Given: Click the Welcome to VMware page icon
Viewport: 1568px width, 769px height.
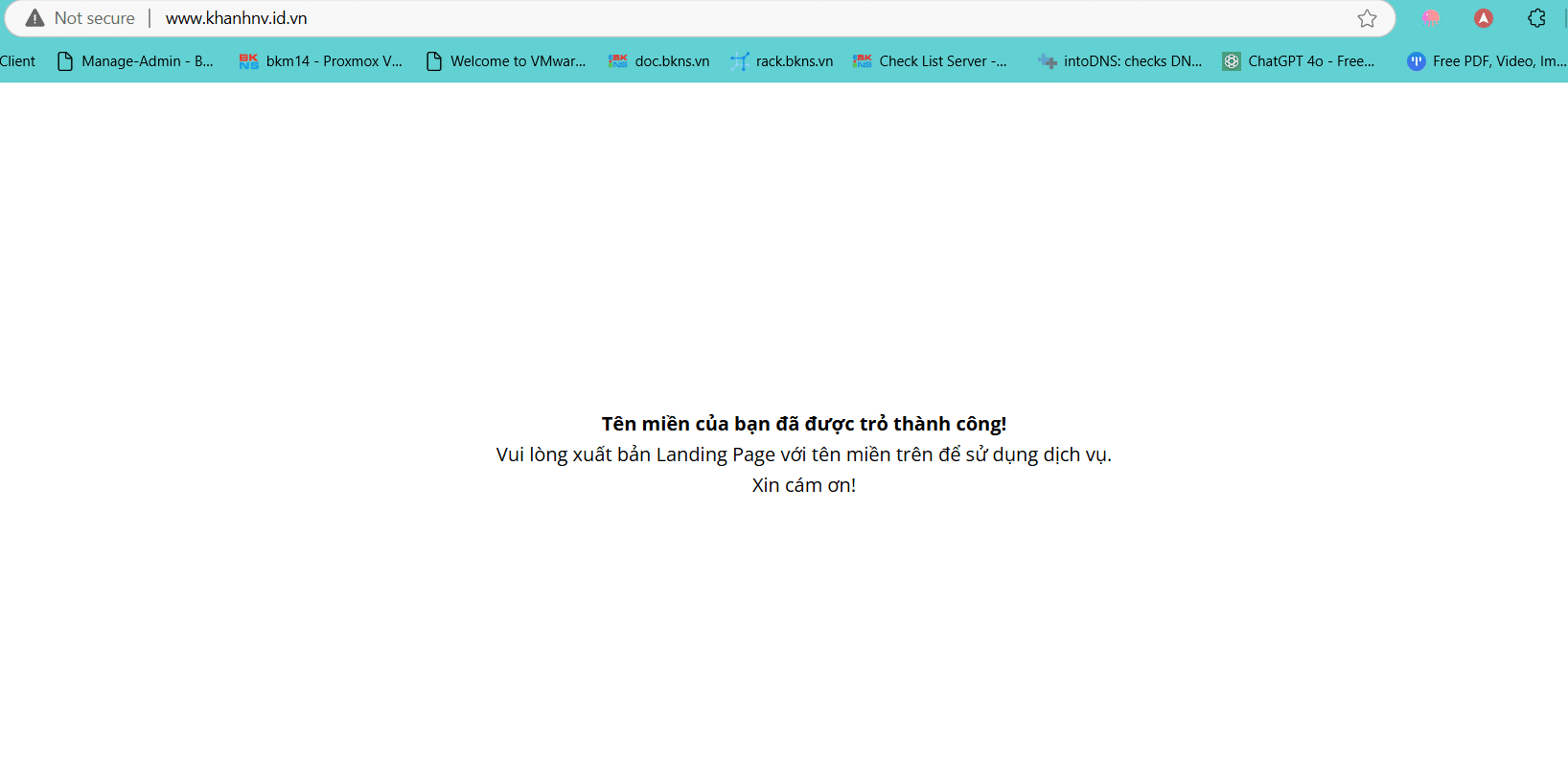Looking at the screenshot, I should (x=434, y=61).
